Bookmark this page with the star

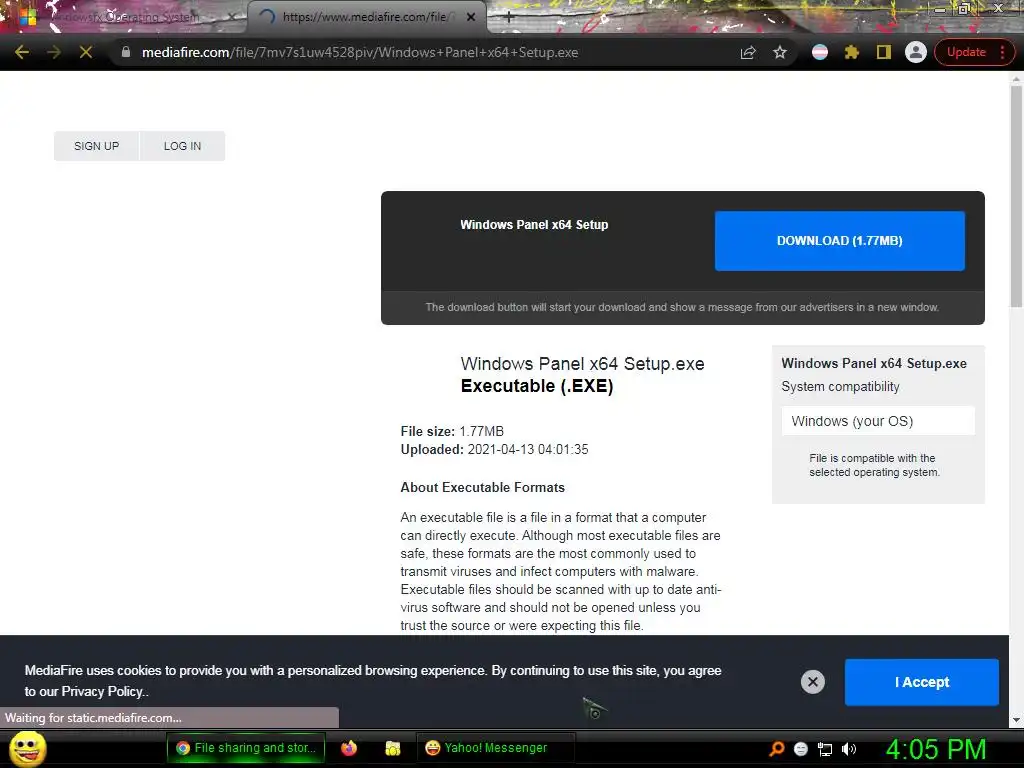pos(780,52)
